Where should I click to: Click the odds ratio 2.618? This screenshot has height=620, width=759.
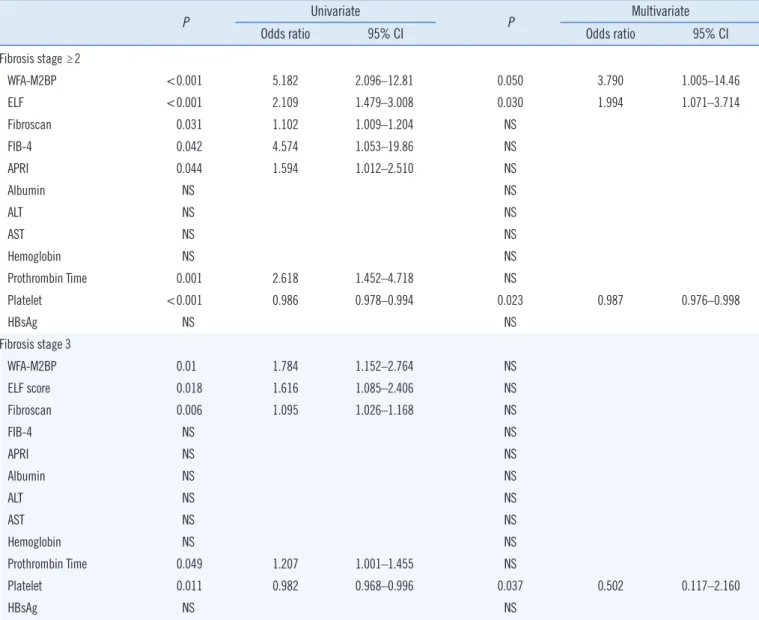coord(285,278)
